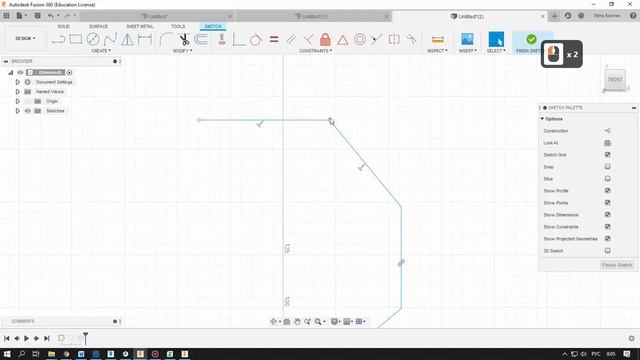
Task: Switch to the Untitled(2) document tab
Action: click(468, 16)
